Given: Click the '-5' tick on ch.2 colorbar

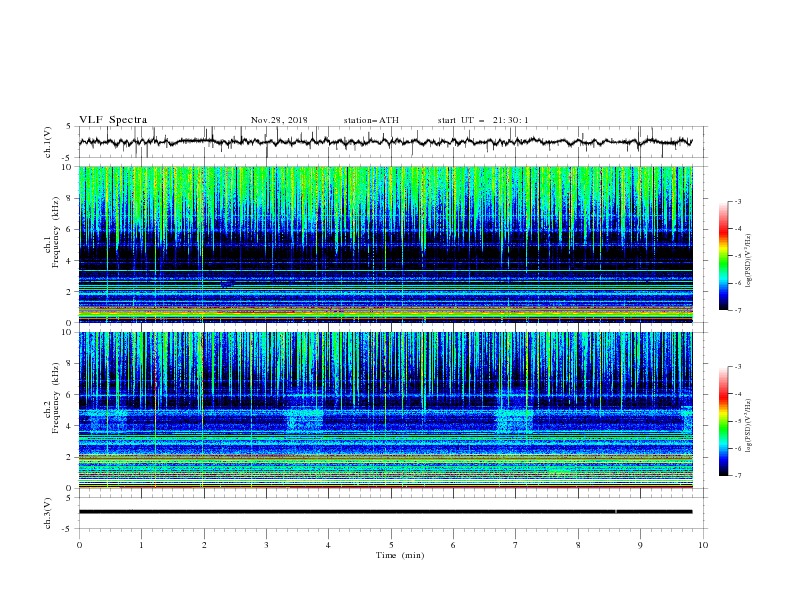Looking at the screenshot, I should click(738, 421).
